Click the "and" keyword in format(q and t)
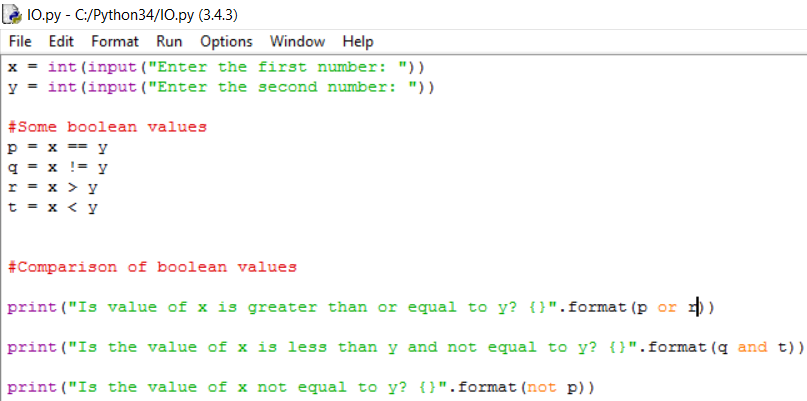Screen dimensions: 807x401 pos(752,347)
